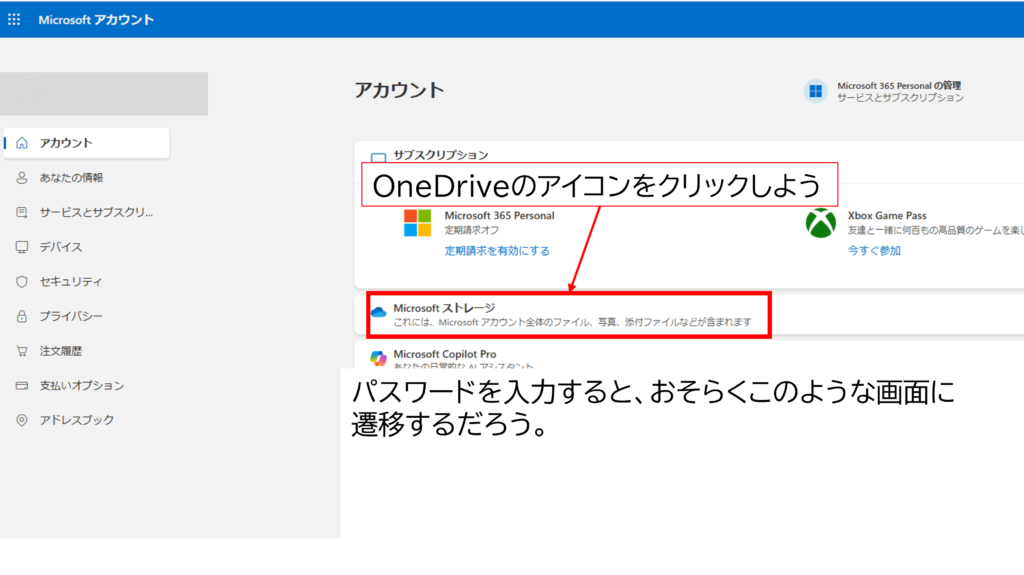Open 支払いオプション in the sidebar
Image resolution: width=1024 pixels, height=575 pixels.
[x=86, y=386]
